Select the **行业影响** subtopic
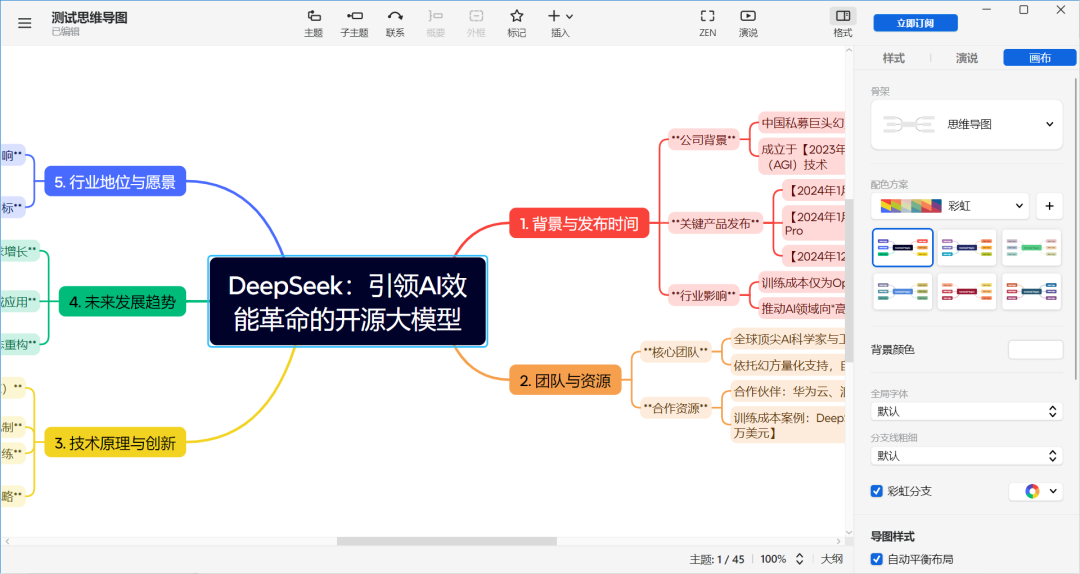This screenshot has width=1080, height=574. click(703, 295)
